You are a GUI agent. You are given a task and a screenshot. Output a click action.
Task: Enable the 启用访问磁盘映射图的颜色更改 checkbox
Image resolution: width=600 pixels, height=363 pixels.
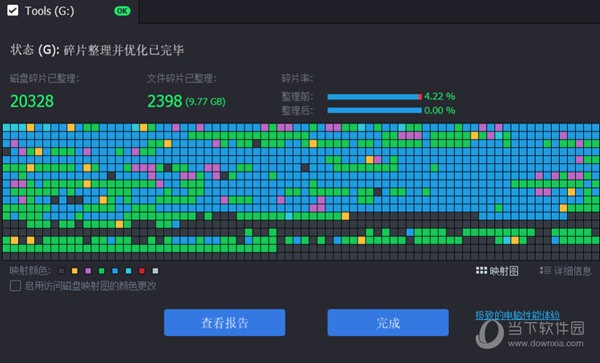pos(15,286)
